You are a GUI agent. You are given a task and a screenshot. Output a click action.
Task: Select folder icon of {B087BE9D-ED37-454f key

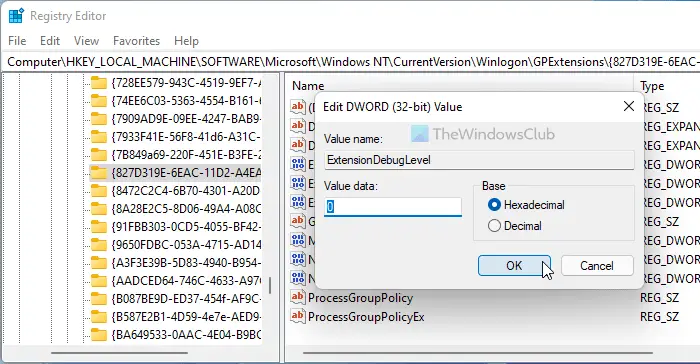99,298
